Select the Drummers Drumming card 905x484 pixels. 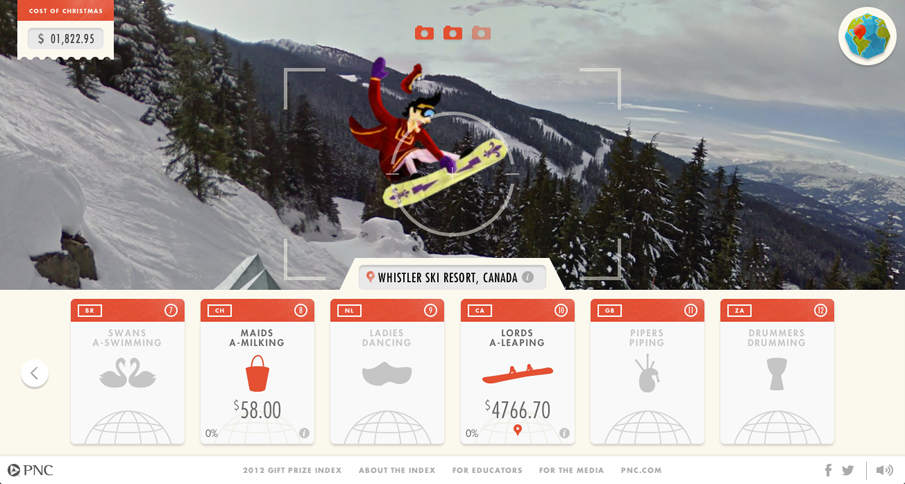point(777,372)
